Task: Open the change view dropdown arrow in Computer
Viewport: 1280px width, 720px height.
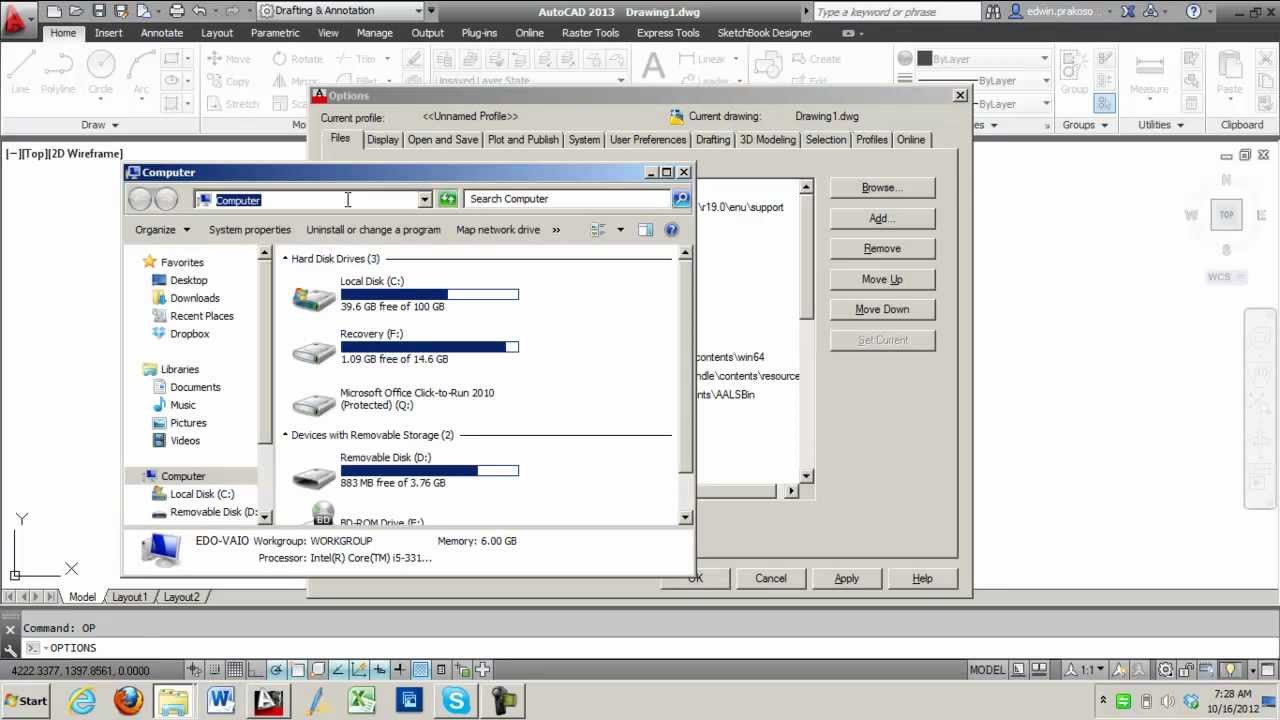Action: coord(620,230)
